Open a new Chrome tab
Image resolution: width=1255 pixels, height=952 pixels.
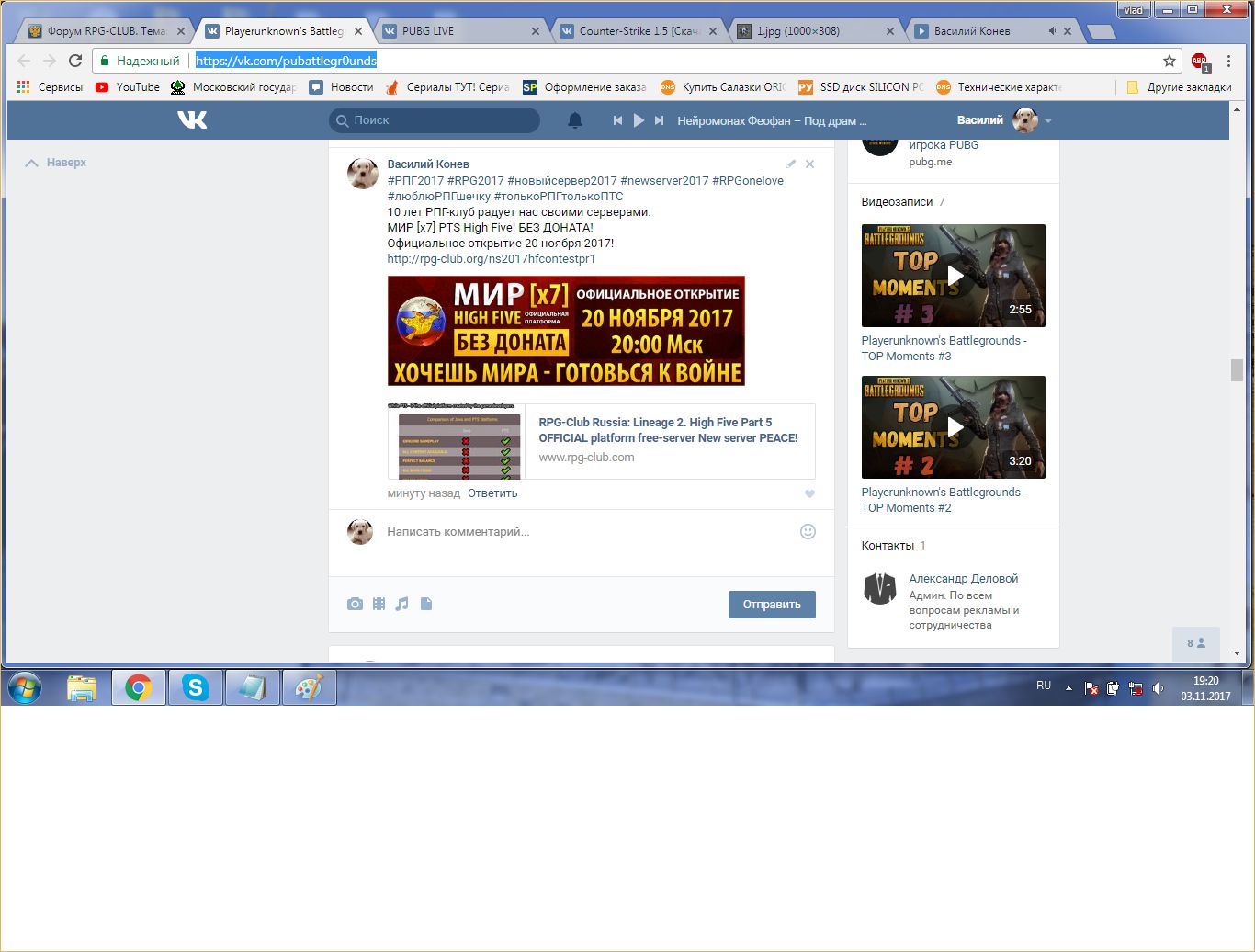tap(1101, 32)
